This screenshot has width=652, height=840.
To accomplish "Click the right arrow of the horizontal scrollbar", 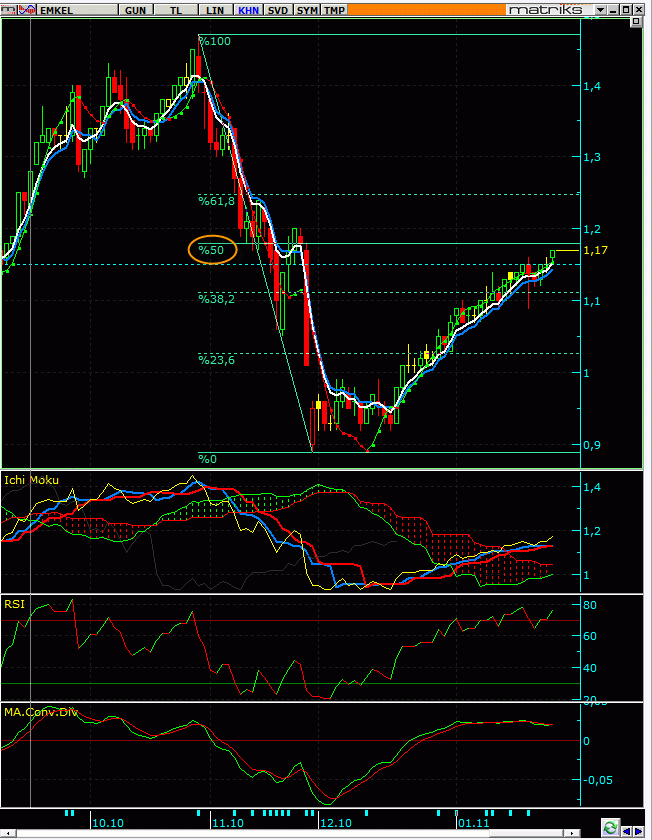I will coord(572,834).
